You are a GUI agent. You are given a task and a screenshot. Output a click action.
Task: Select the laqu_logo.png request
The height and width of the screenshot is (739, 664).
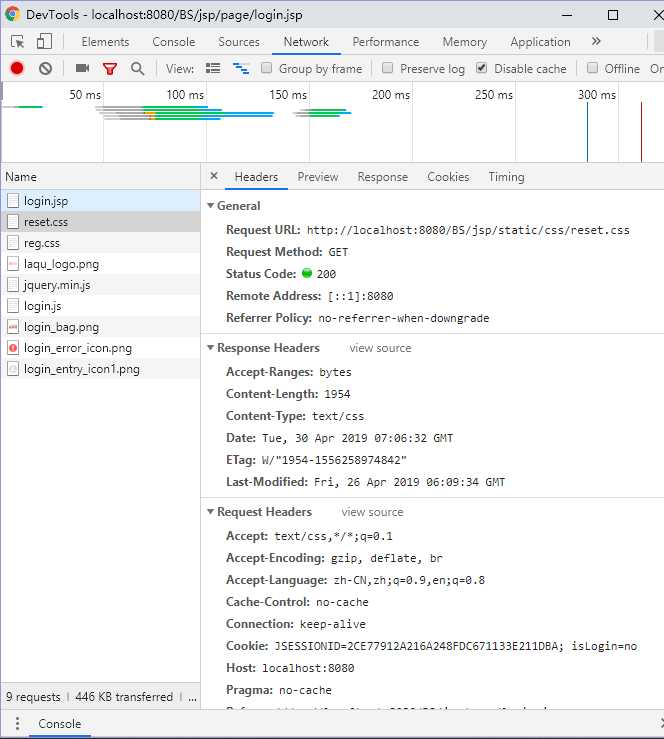point(100,264)
